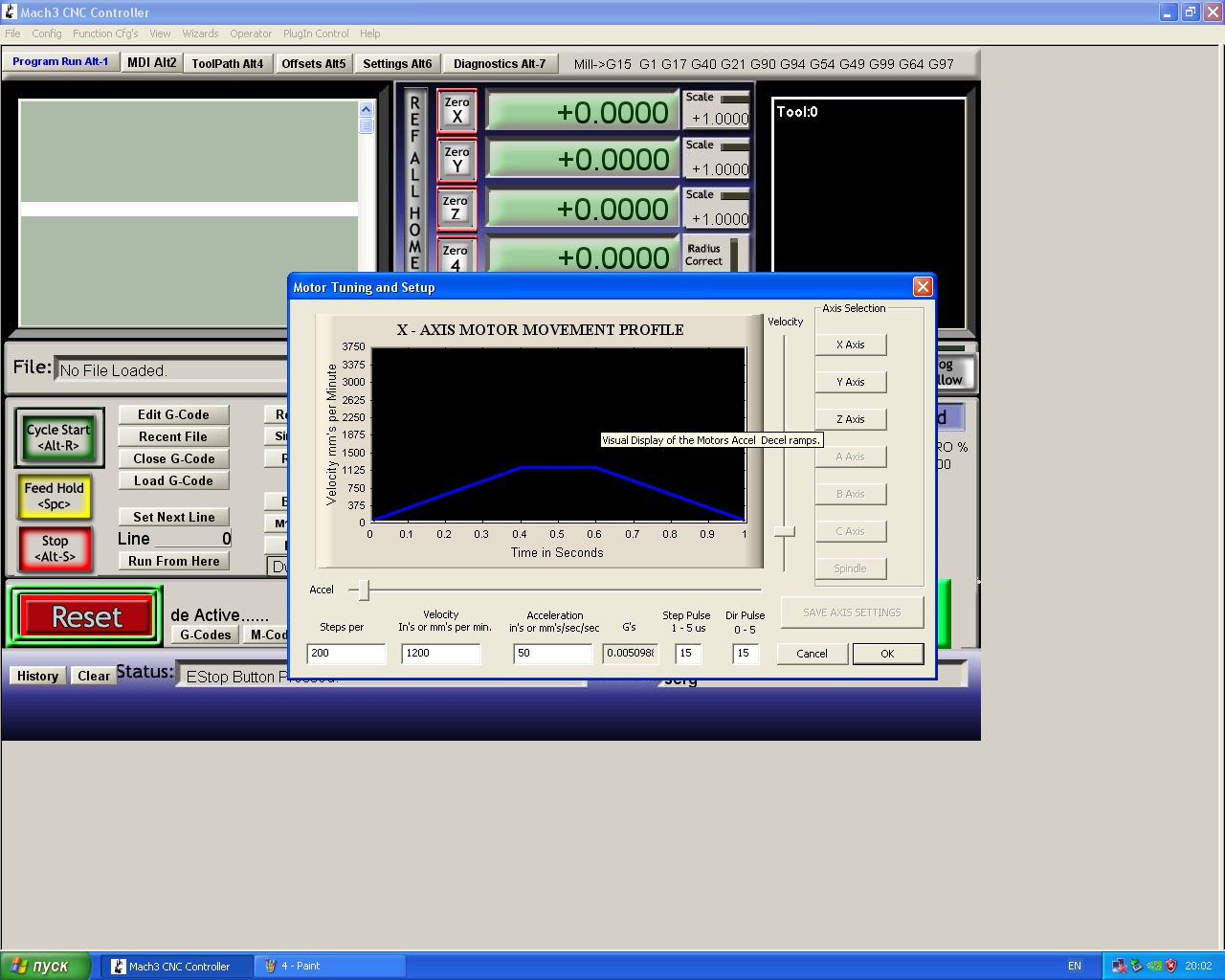Click the Step Pulse input field

click(688, 654)
